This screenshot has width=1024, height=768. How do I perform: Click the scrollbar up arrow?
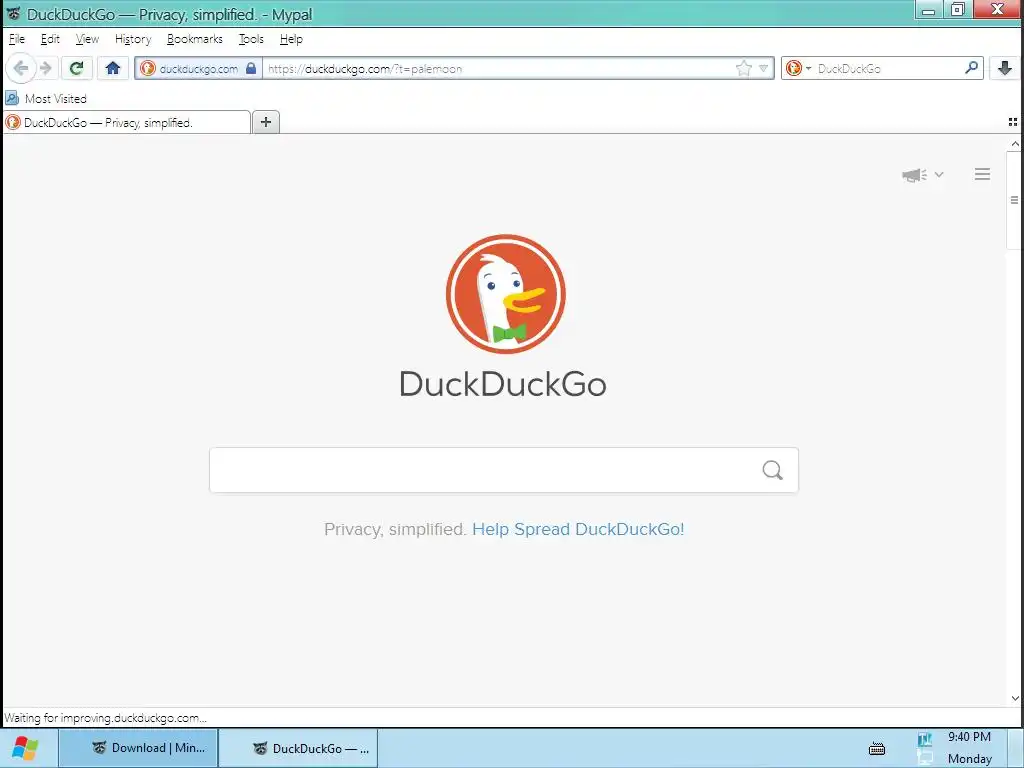coord(1015,144)
